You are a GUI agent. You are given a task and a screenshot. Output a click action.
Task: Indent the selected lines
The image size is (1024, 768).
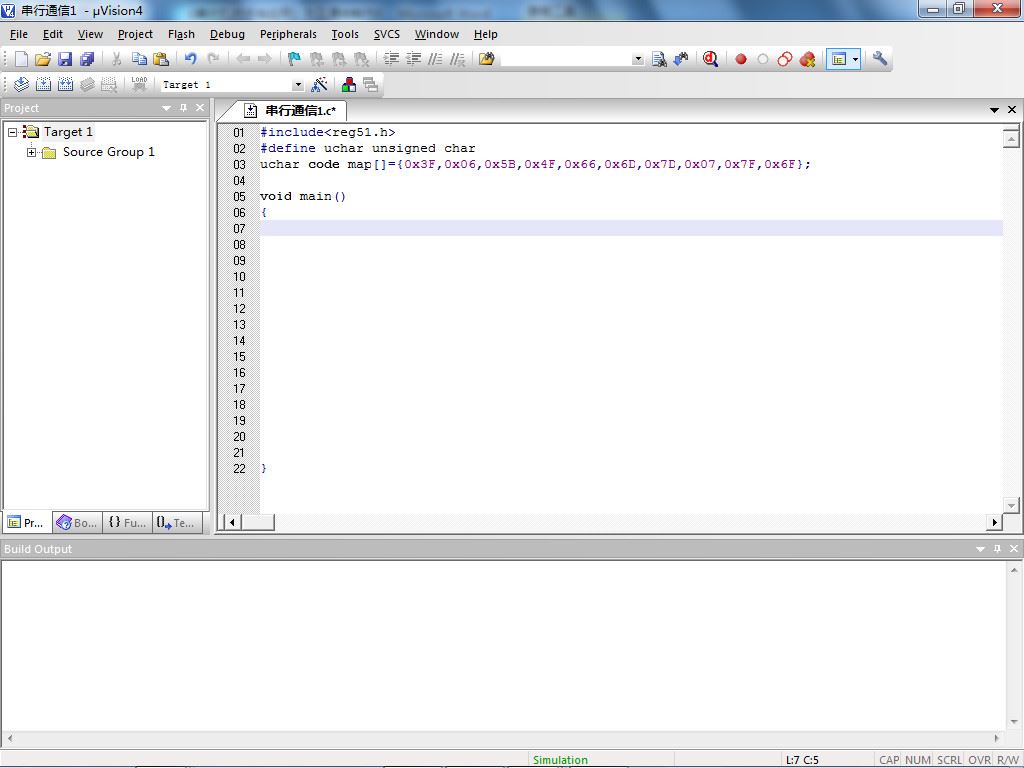391,59
